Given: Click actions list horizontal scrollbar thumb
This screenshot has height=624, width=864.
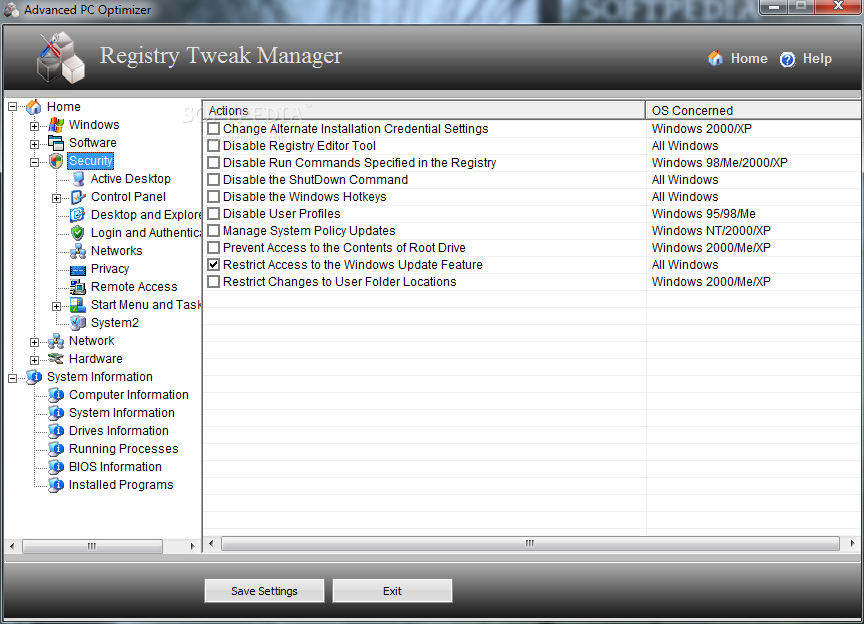Looking at the screenshot, I should point(530,544).
